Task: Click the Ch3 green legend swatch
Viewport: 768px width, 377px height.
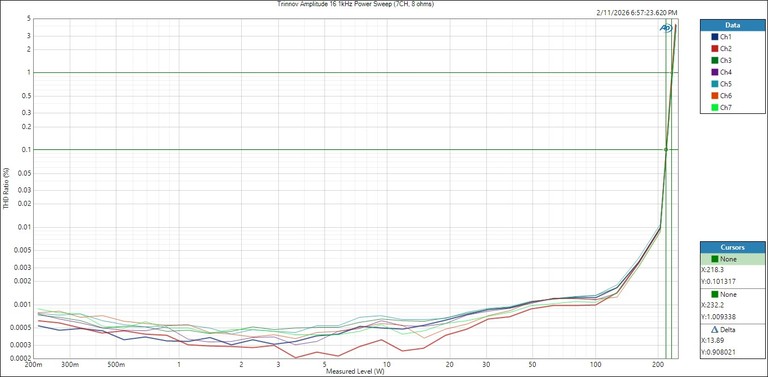Action: (715, 60)
